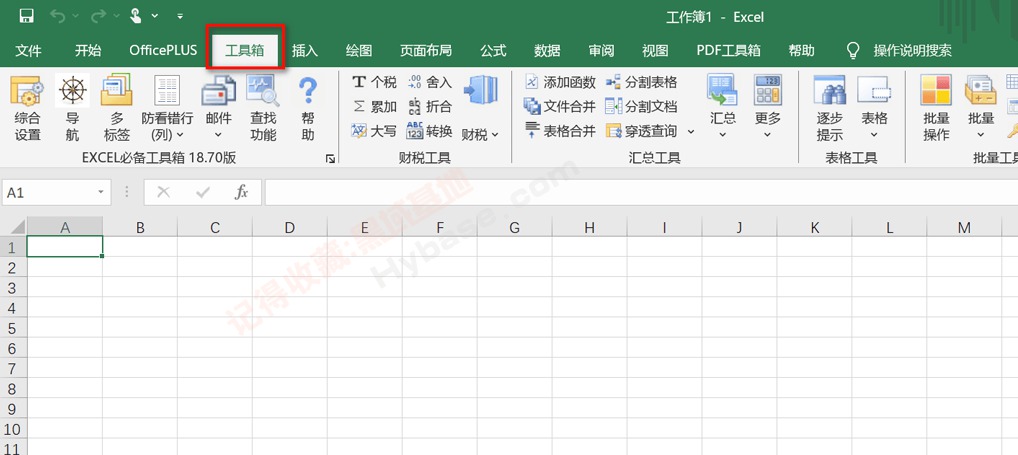The height and width of the screenshot is (455, 1018).
Task: Click the 折合 conversion tool
Action: pyautogui.click(x=429, y=106)
